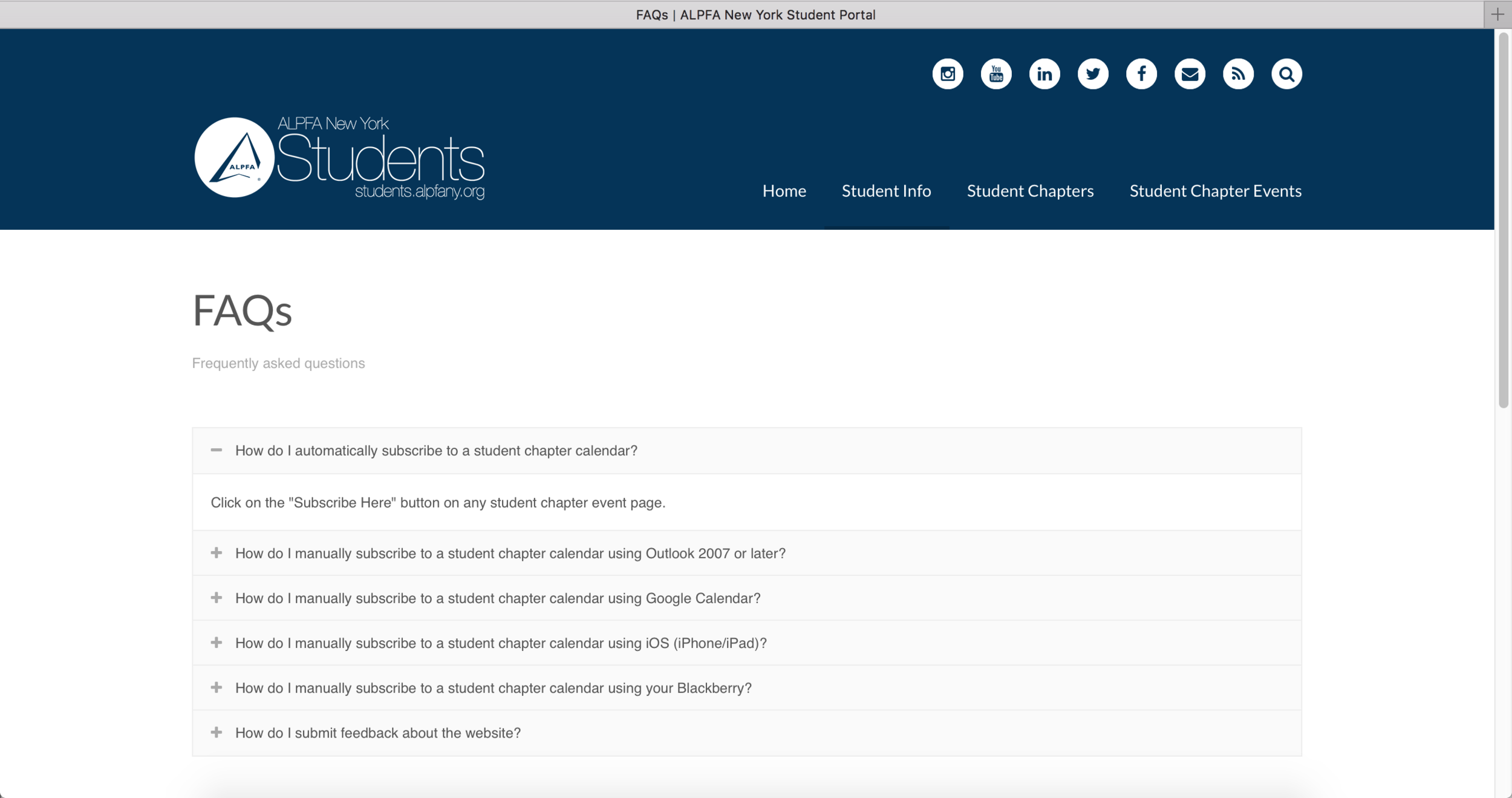Expand the Outlook 2007 subscription question
Screen dimensions: 1512x798
click(510, 552)
